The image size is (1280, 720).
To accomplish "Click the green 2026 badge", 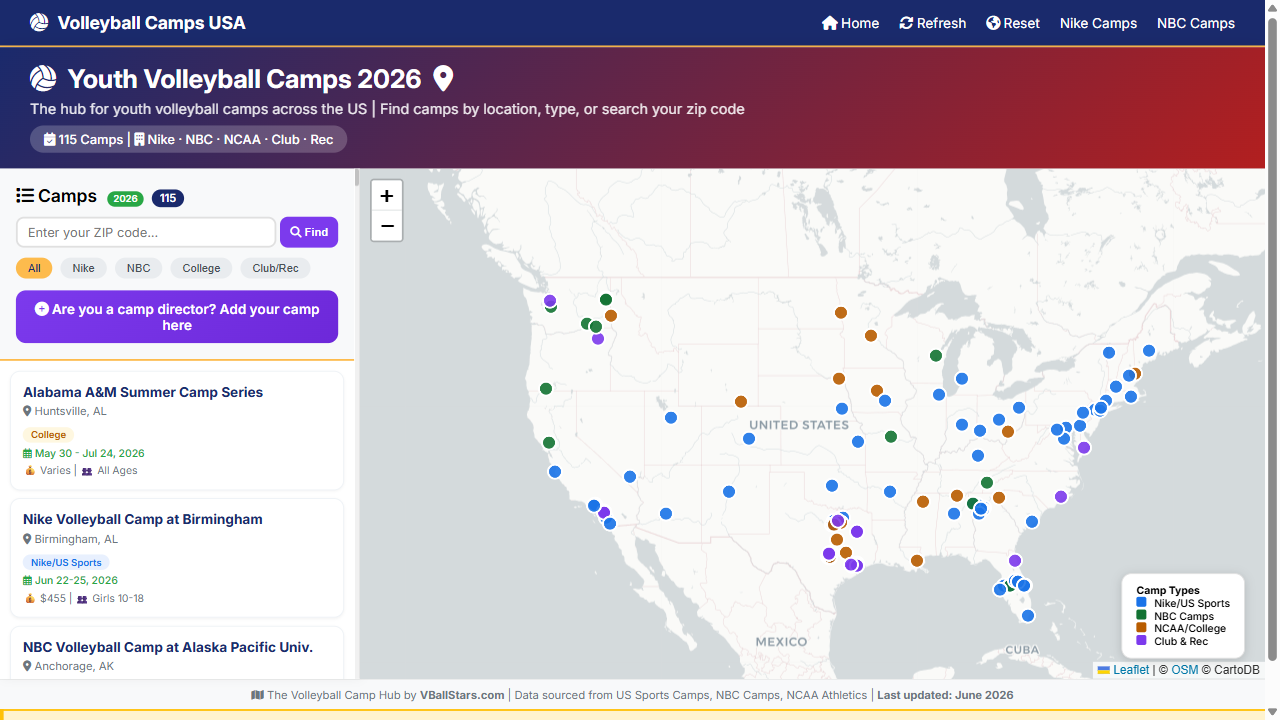I will click(126, 198).
